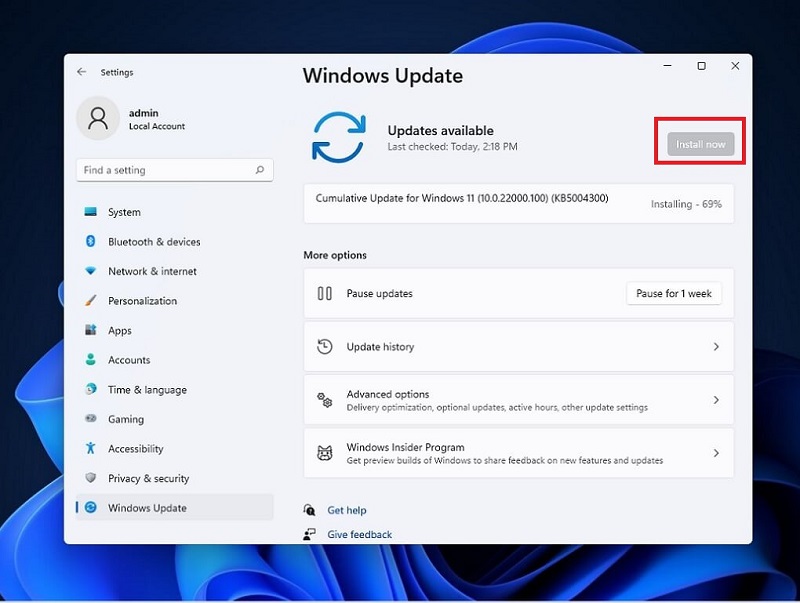Click the Bluetooth icon in sidebar
Image resolution: width=800 pixels, height=603 pixels.
(91, 241)
